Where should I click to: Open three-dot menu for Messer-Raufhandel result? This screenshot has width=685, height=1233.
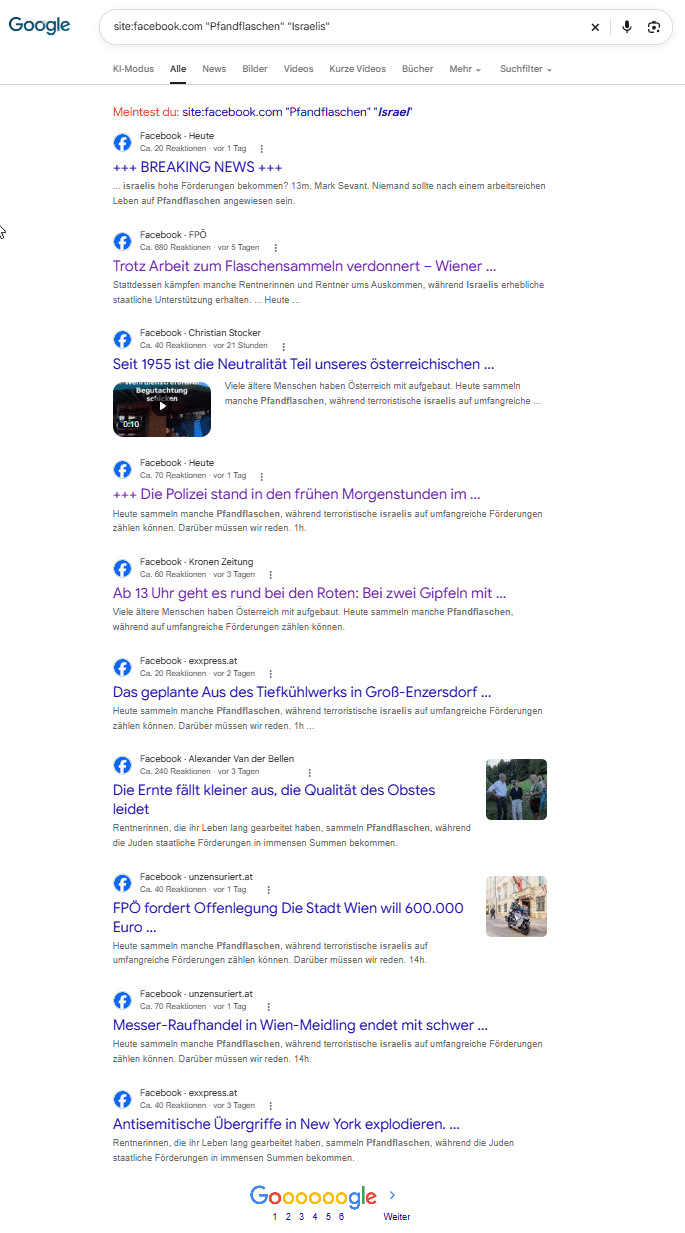click(269, 1007)
